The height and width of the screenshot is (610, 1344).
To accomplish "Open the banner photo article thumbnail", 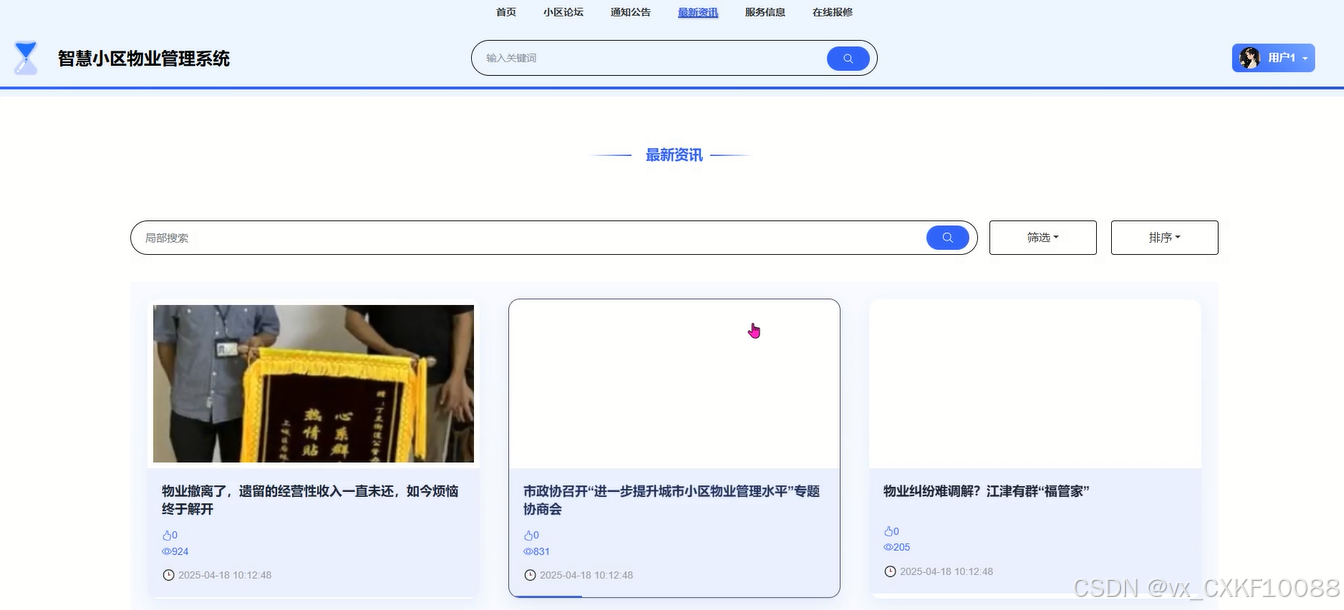I will click(x=313, y=384).
